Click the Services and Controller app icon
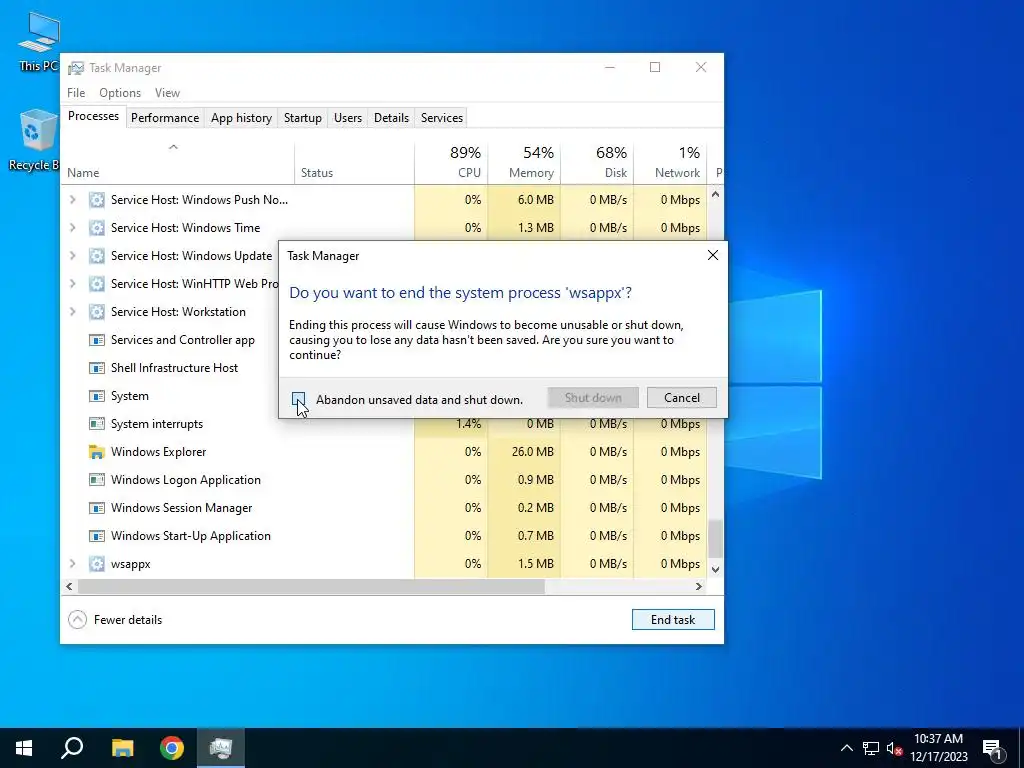 click(97, 340)
